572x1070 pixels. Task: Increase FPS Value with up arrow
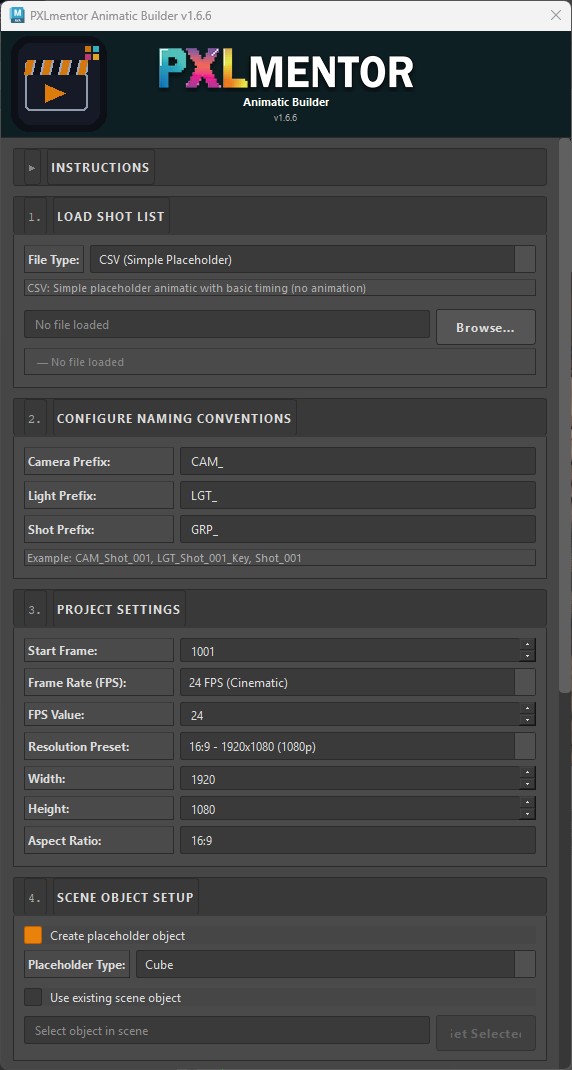point(527,708)
